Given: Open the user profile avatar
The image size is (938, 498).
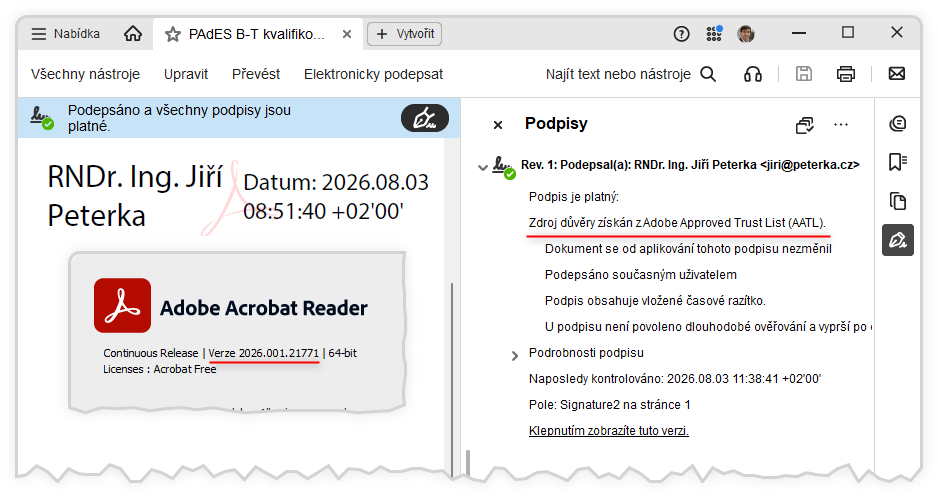Looking at the screenshot, I should click(746, 34).
